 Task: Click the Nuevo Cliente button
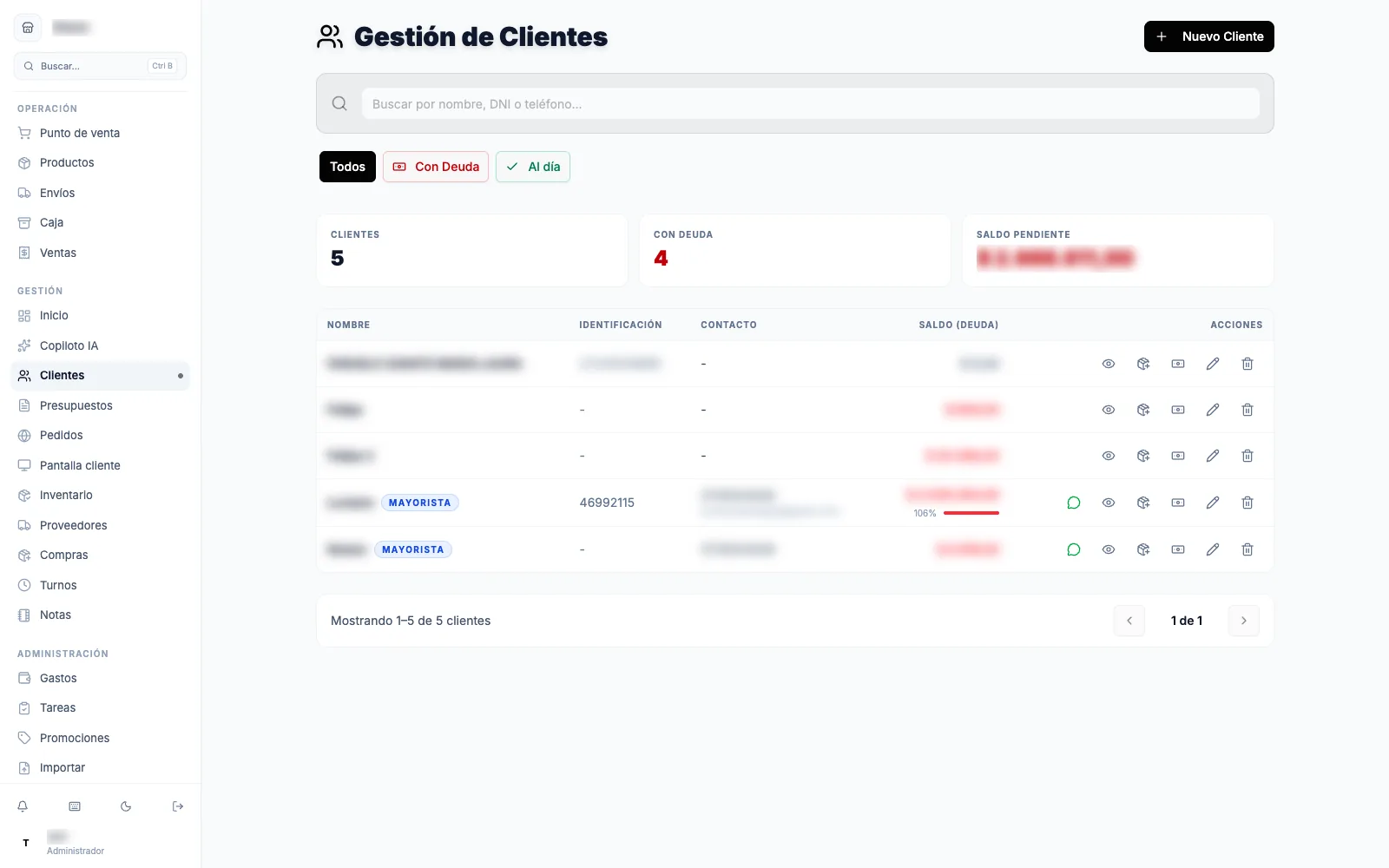tap(1209, 36)
